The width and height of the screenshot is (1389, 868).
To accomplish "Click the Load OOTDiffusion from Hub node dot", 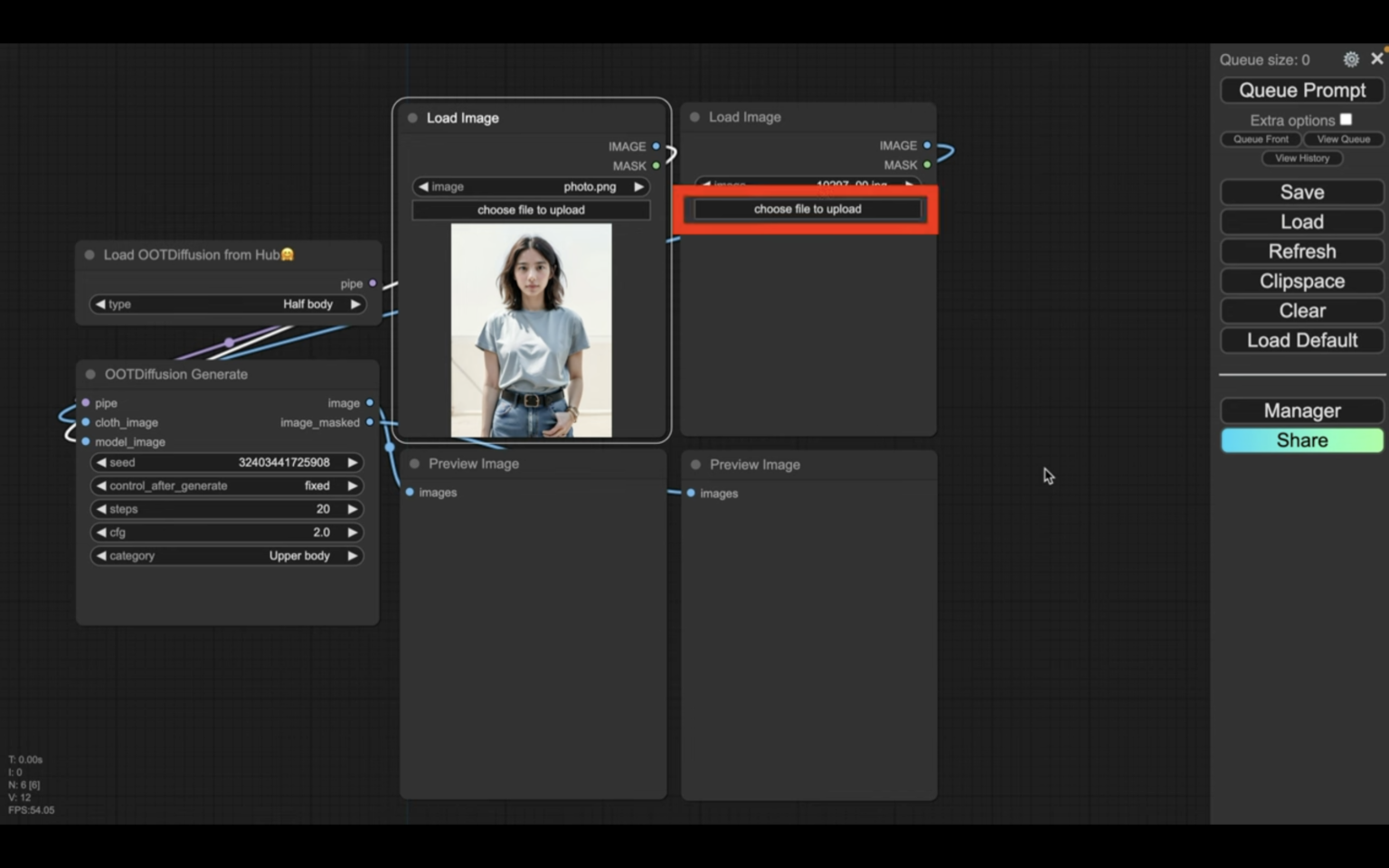I will point(90,255).
